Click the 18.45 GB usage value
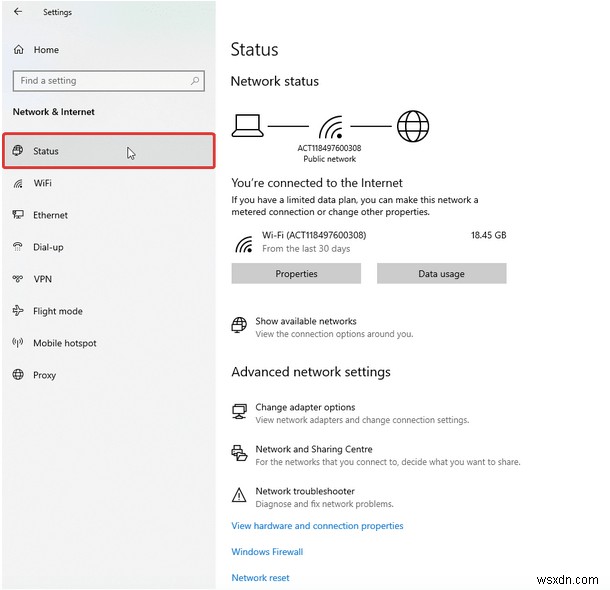The image size is (610, 590). (x=489, y=235)
